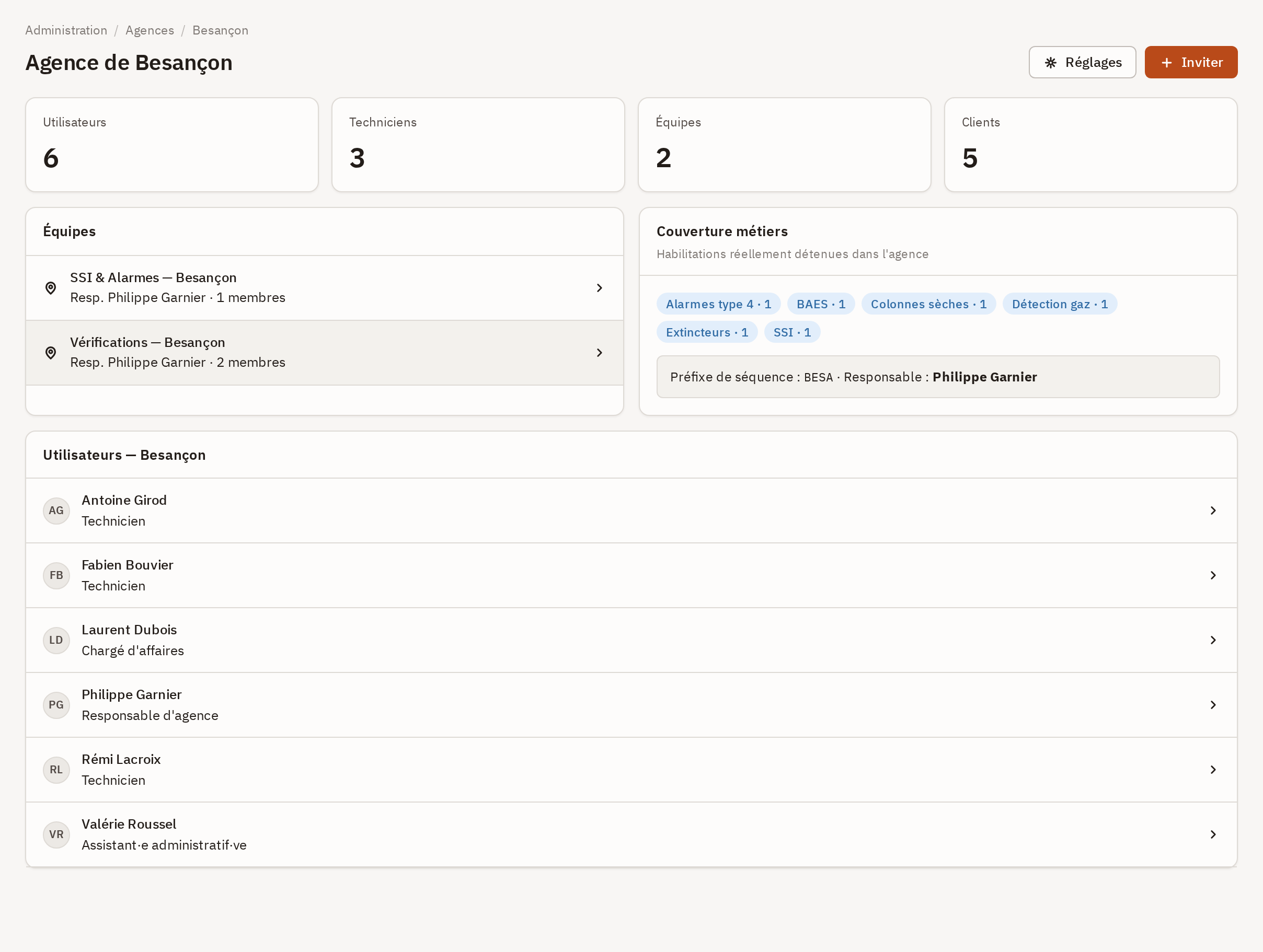The image size is (1263, 952).
Task: Open Fabien Bouvier row chevron
Action: (x=1213, y=575)
